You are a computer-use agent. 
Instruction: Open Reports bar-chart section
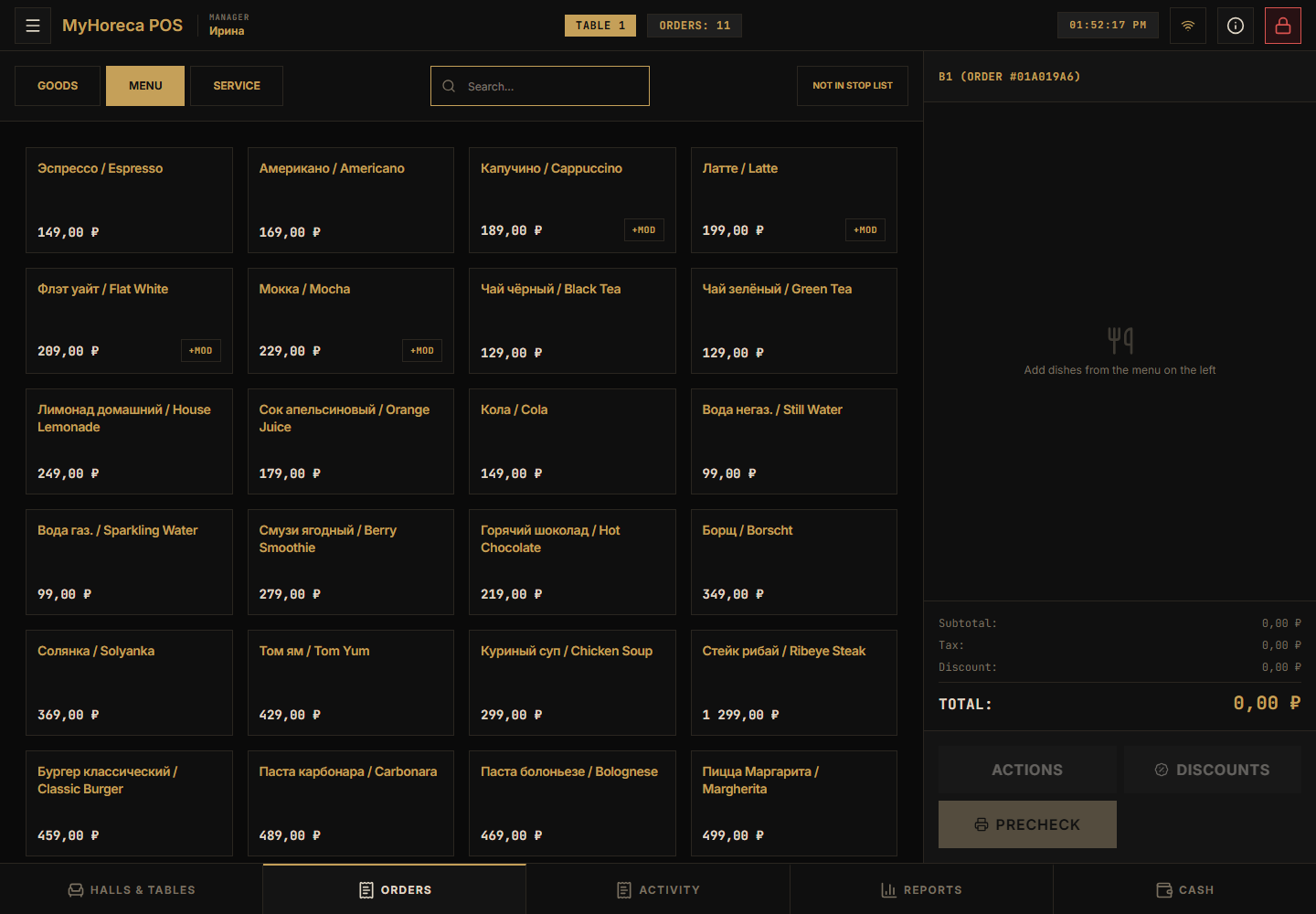click(921, 889)
